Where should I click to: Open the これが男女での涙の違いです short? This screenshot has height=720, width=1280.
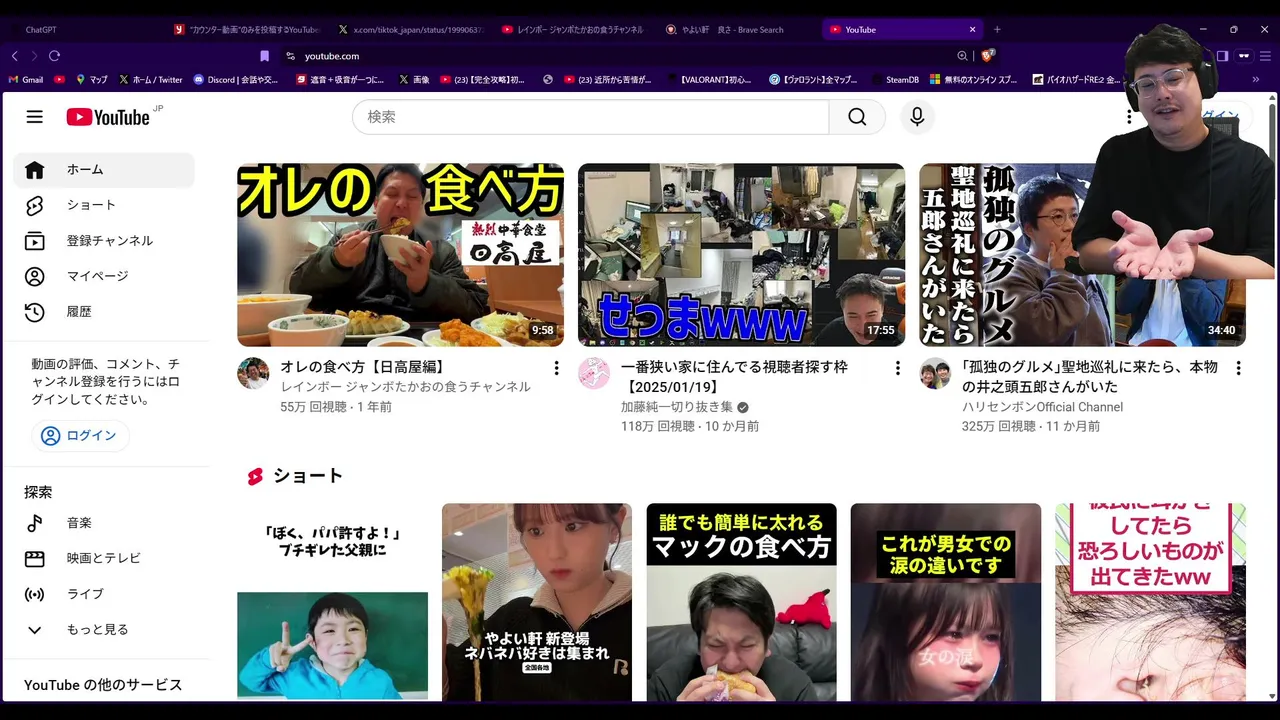pyautogui.click(x=946, y=602)
